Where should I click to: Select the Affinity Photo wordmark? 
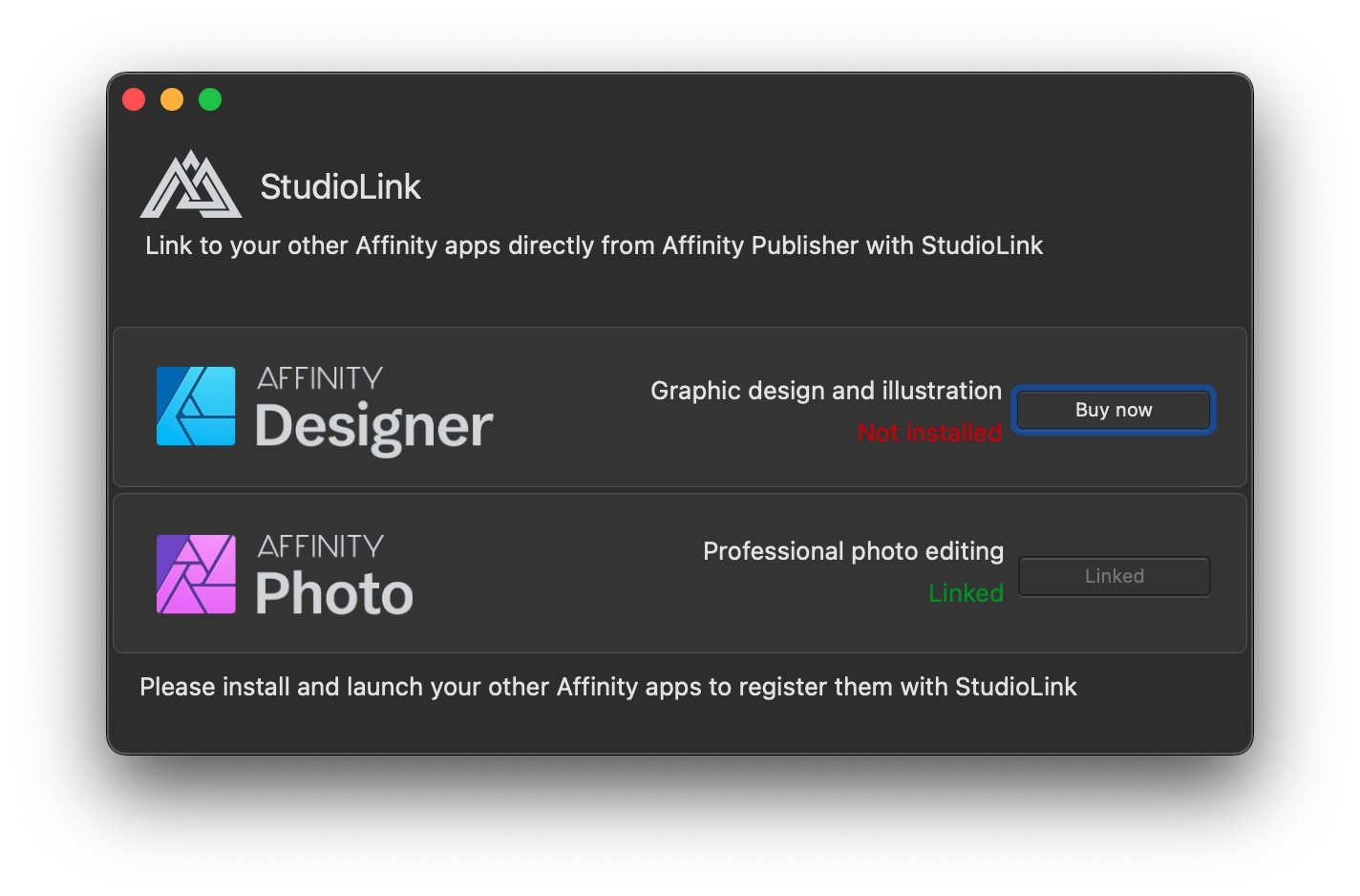click(x=332, y=572)
